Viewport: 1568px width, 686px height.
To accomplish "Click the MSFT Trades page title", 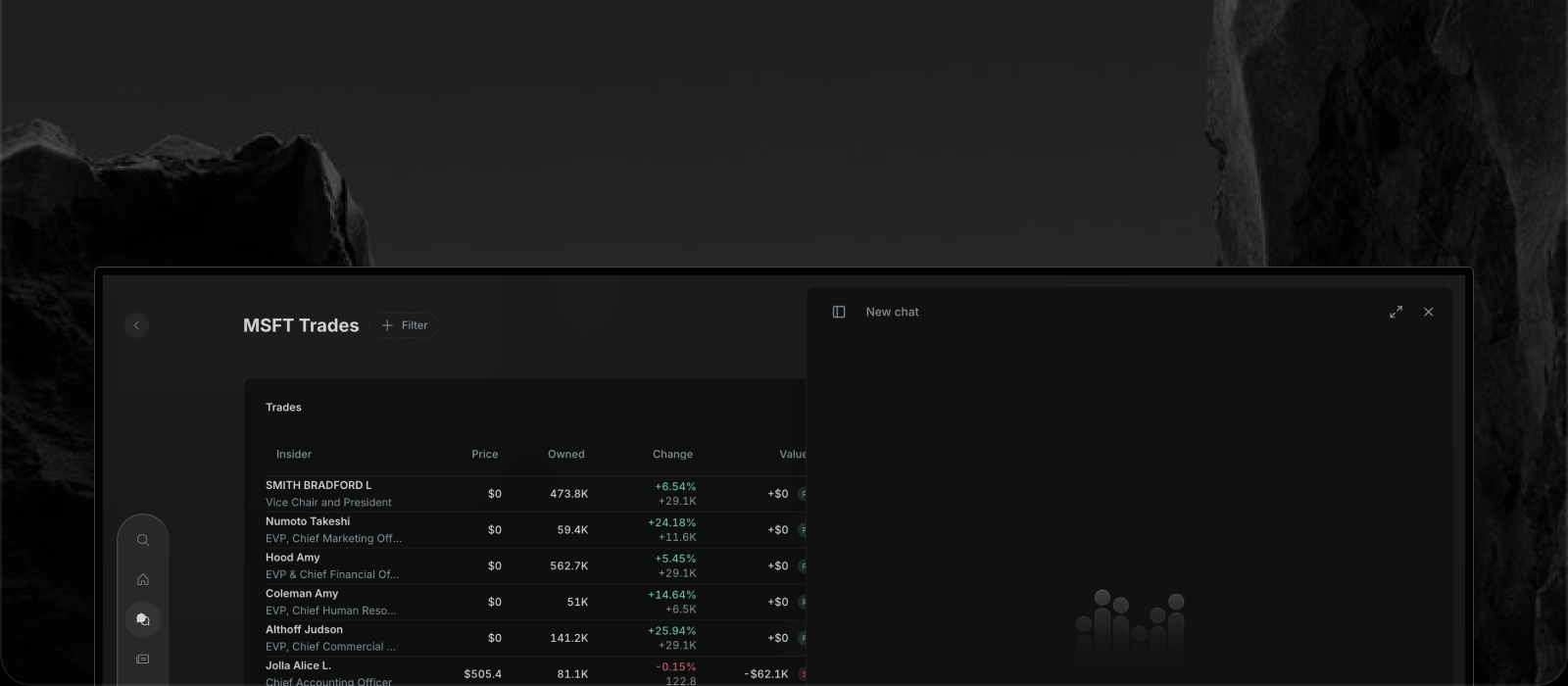I will 301,325.
